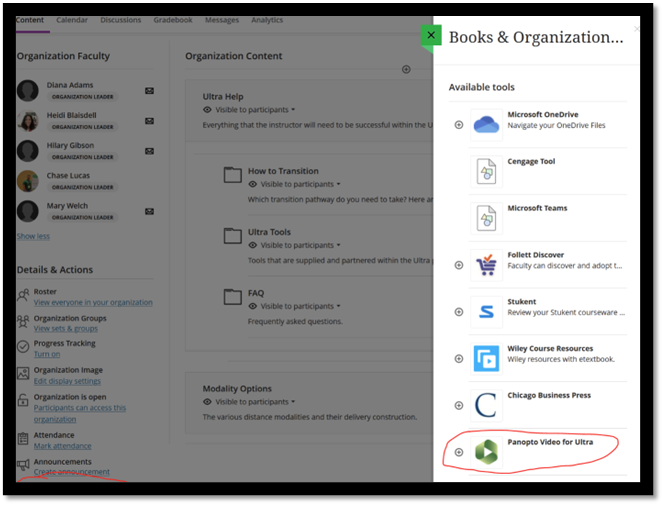Click the Create announcement link
Viewport: 663px width, 505px height.
[x=72, y=472]
